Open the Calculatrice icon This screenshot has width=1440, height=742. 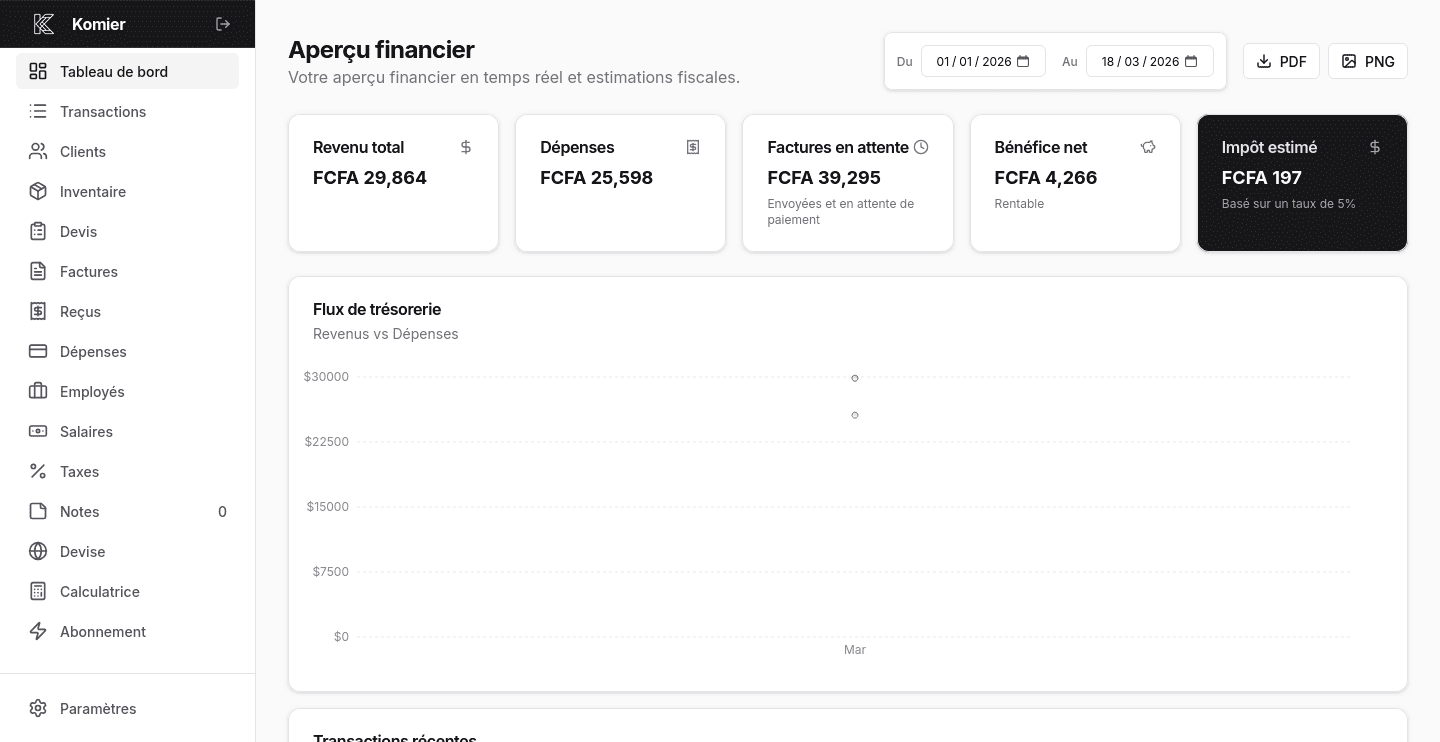(38, 591)
